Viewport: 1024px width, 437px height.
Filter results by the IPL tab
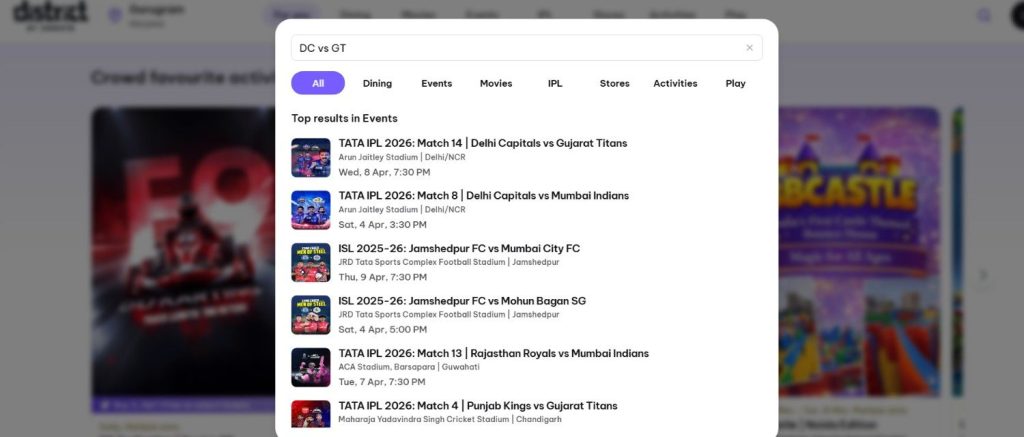click(x=555, y=83)
